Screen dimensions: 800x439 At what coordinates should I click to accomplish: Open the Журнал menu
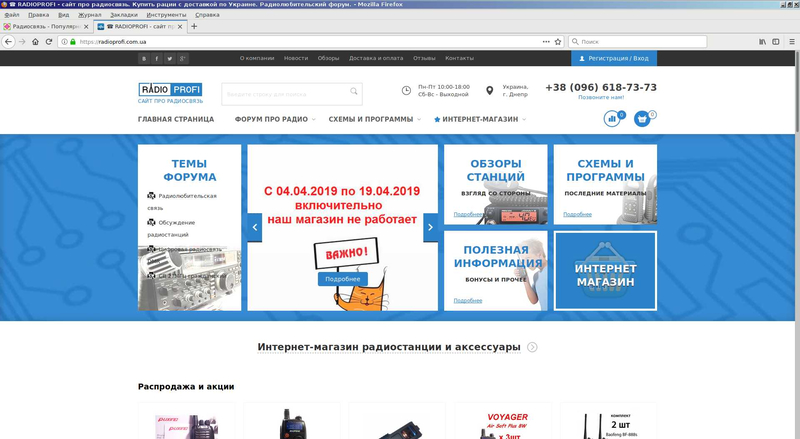pos(90,15)
